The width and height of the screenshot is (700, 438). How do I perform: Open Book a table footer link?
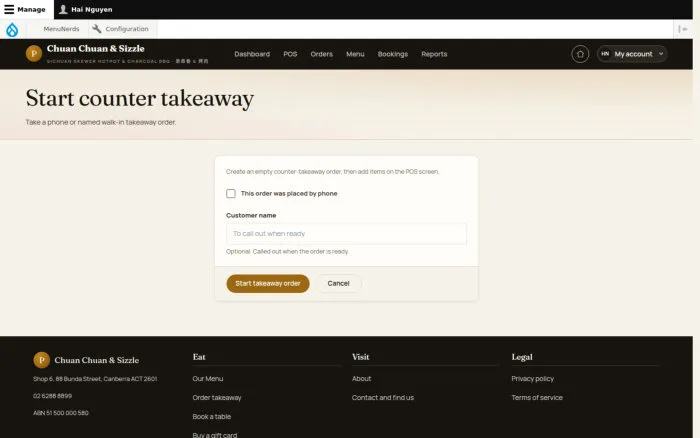pyautogui.click(x=212, y=417)
